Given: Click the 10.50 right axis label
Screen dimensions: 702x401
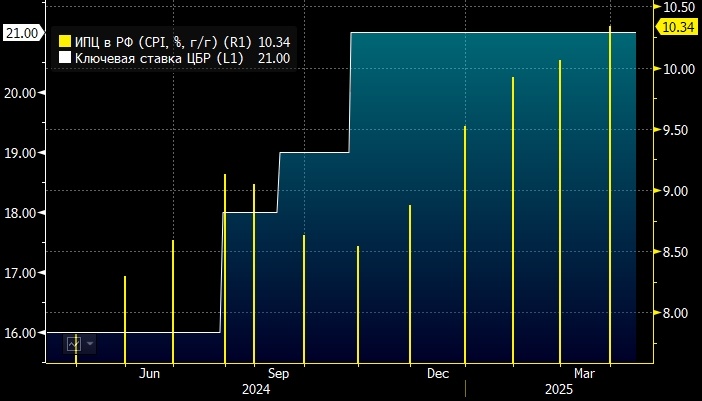Looking at the screenshot, I should [x=679, y=7].
